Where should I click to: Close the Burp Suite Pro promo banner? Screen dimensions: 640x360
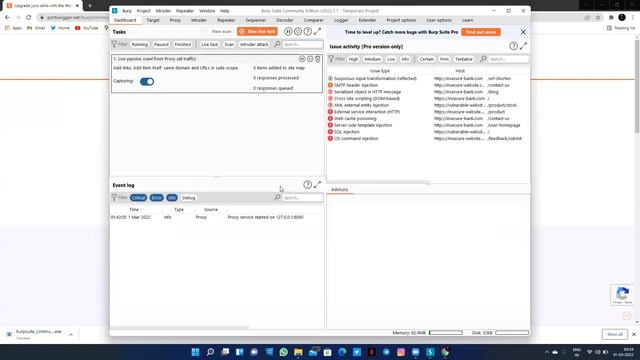click(523, 32)
